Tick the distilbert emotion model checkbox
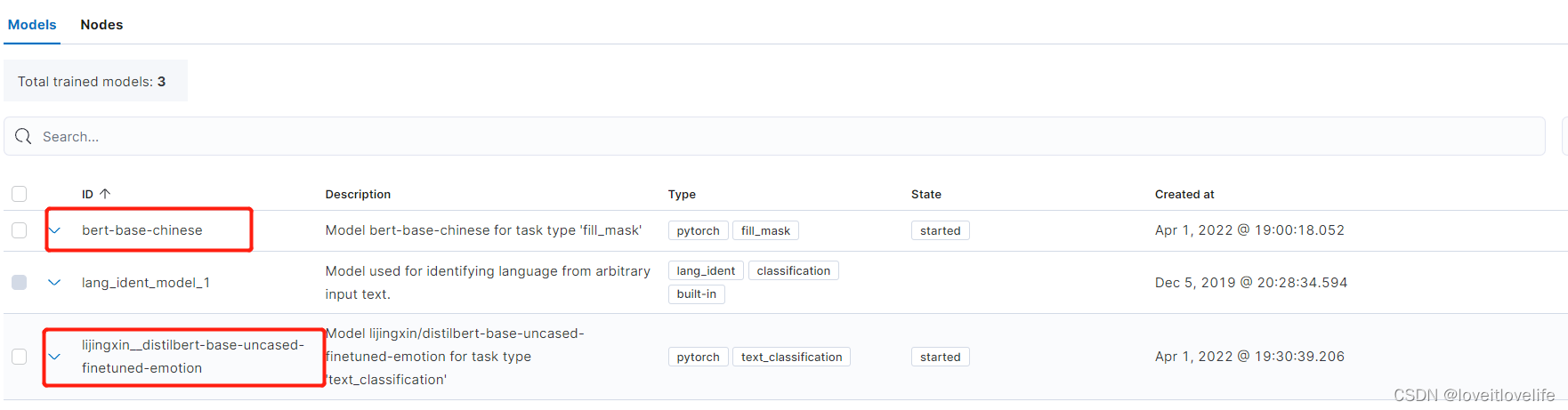This screenshot has width=1568, height=410. [20, 357]
